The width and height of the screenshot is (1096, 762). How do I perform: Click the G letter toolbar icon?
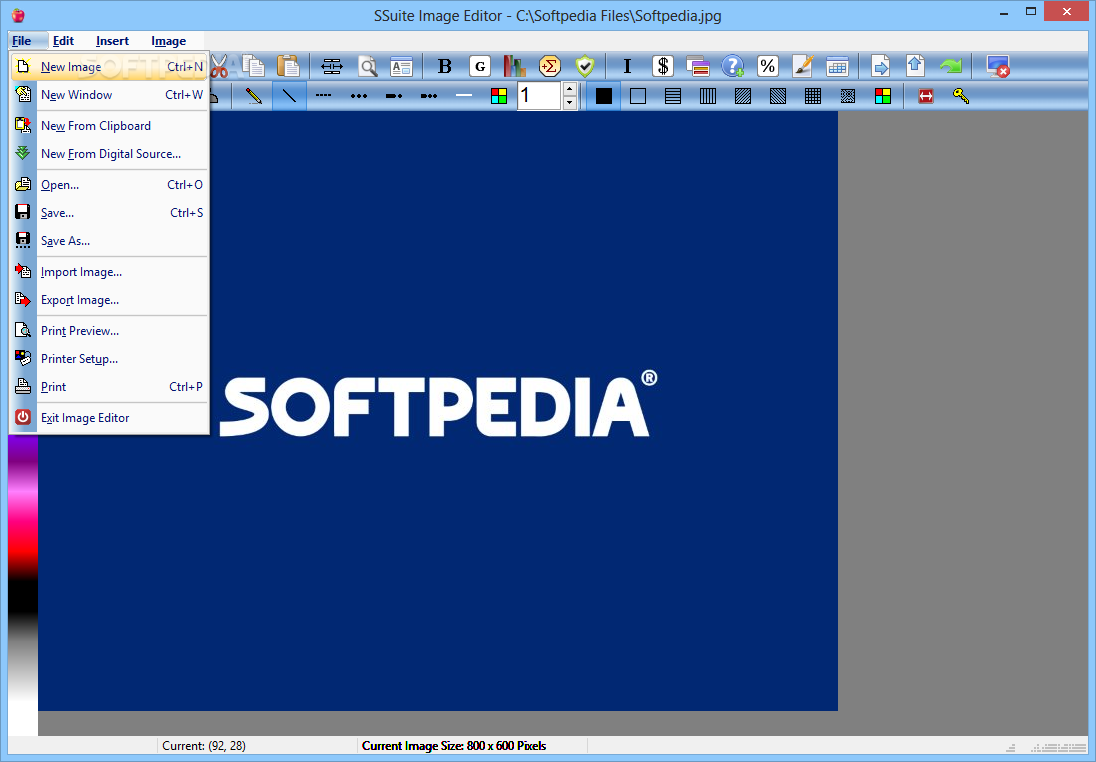(480, 66)
